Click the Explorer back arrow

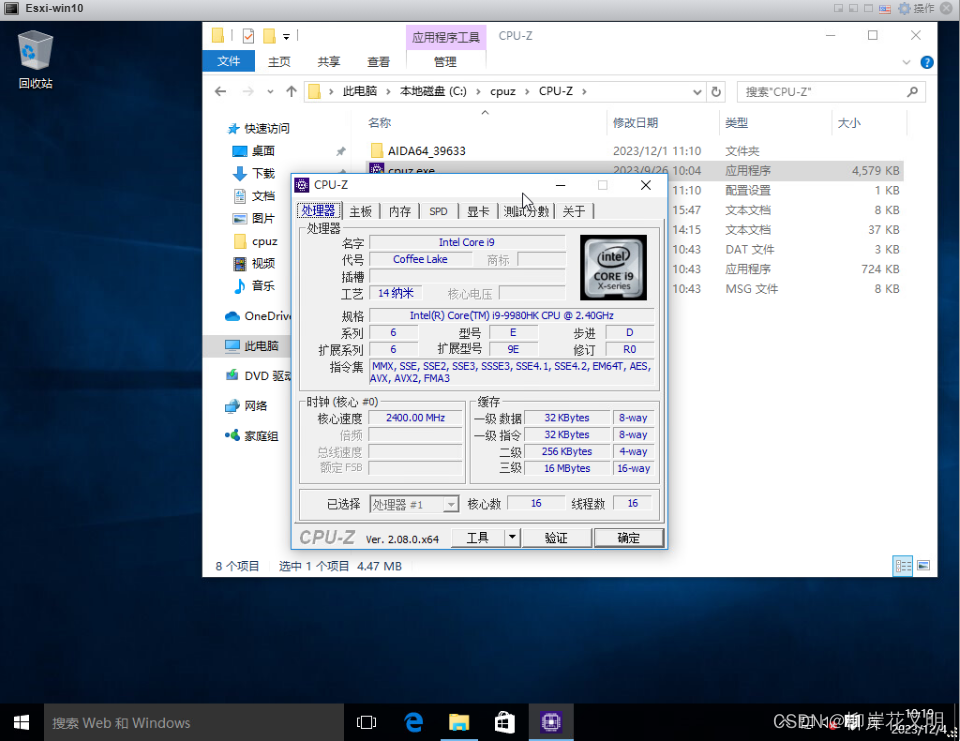coord(220,92)
